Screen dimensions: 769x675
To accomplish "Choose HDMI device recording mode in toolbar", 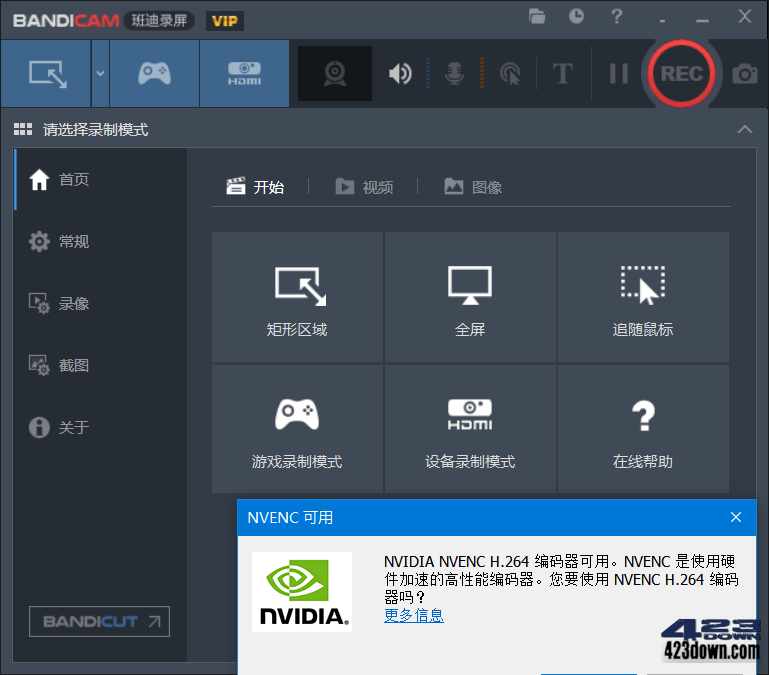I will pyautogui.click(x=244, y=74).
